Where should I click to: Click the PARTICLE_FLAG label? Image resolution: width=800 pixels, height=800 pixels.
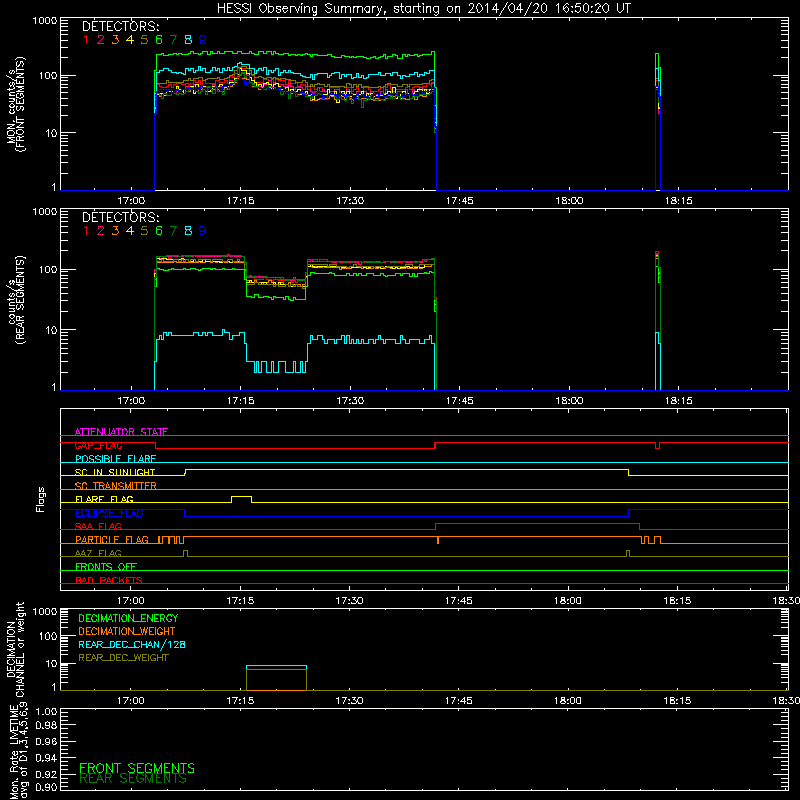(112, 540)
